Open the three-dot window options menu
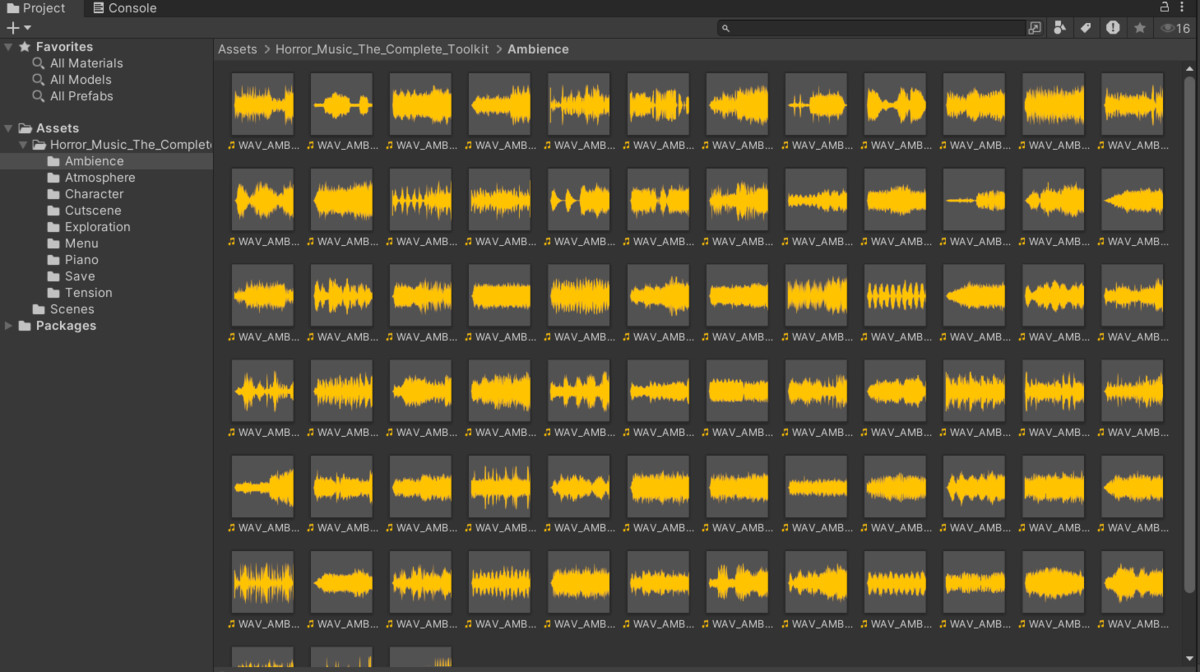The image size is (1200, 672). coord(1184,8)
